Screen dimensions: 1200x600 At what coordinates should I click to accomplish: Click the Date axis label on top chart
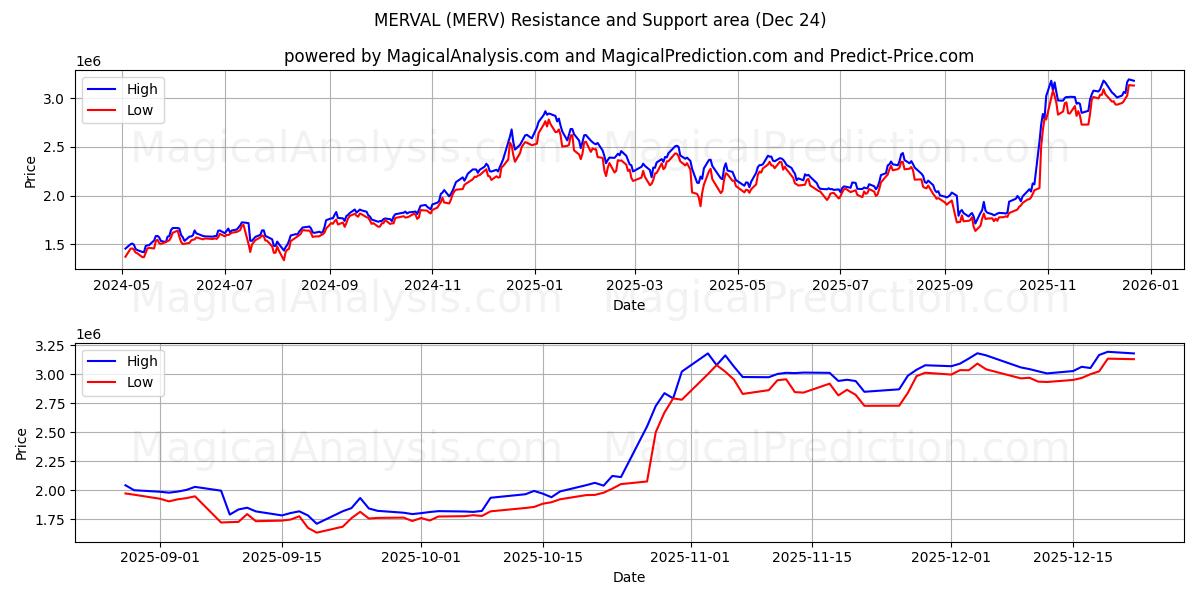[x=630, y=305]
